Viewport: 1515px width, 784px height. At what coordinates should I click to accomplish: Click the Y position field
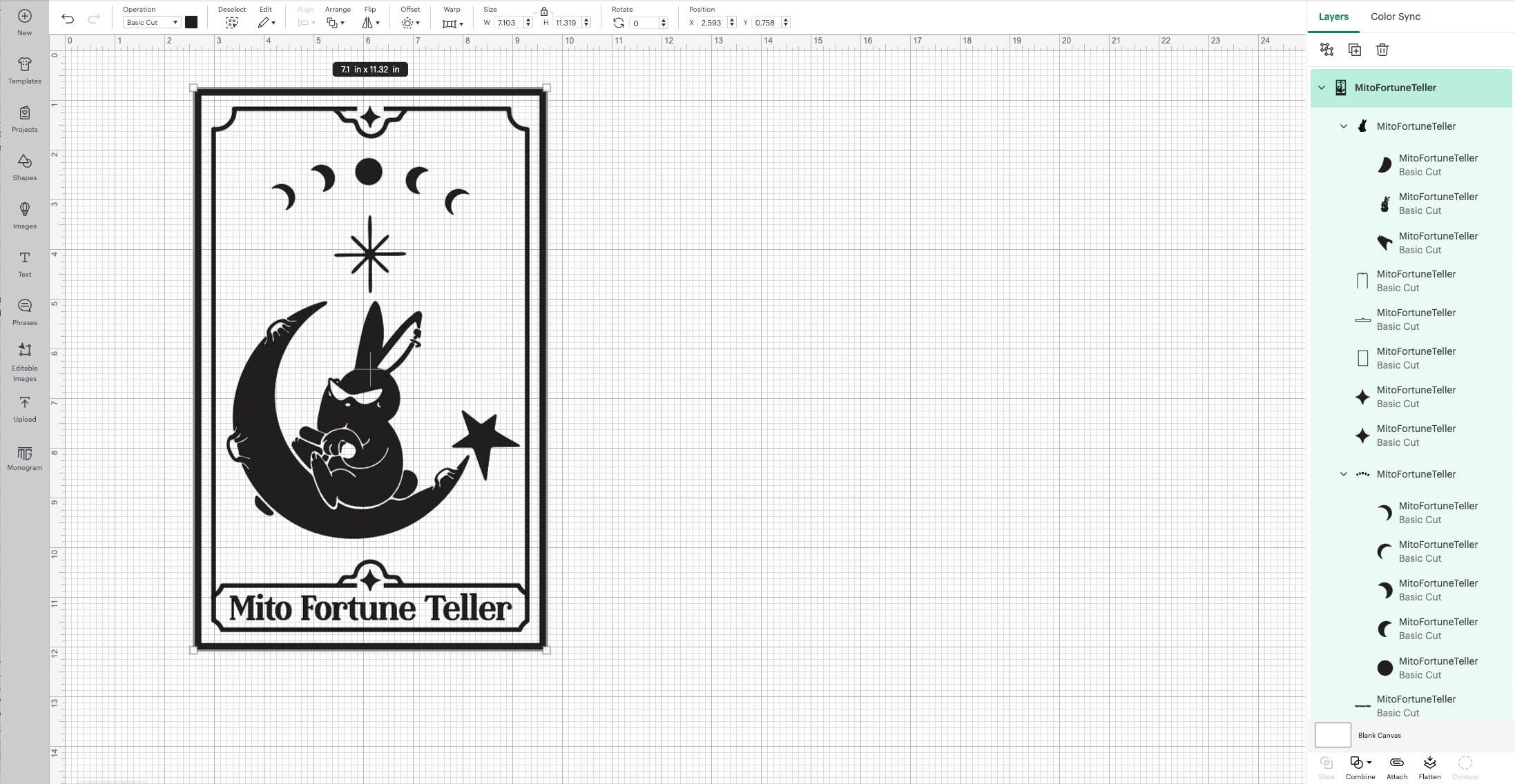click(766, 23)
